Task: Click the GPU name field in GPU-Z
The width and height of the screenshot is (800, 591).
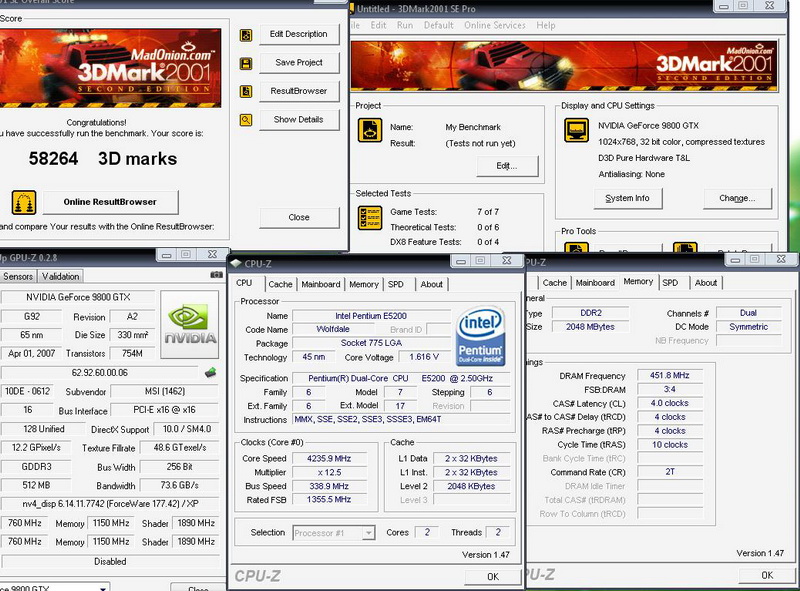Action: 78,297
